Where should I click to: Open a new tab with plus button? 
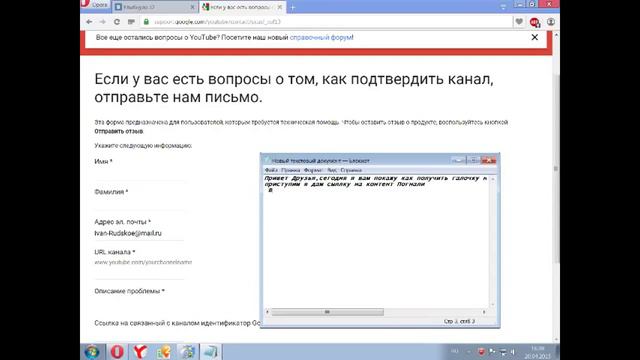click(293, 7)
